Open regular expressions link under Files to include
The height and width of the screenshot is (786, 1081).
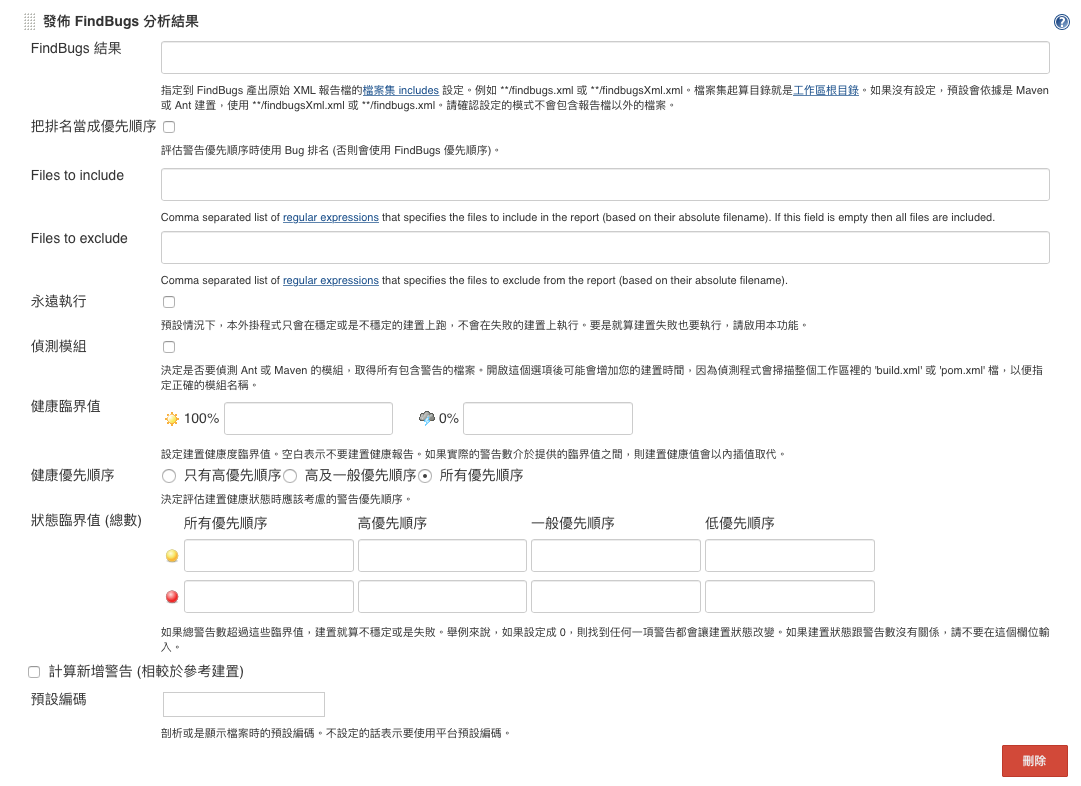pyautogui.click(x=331, y=217)
